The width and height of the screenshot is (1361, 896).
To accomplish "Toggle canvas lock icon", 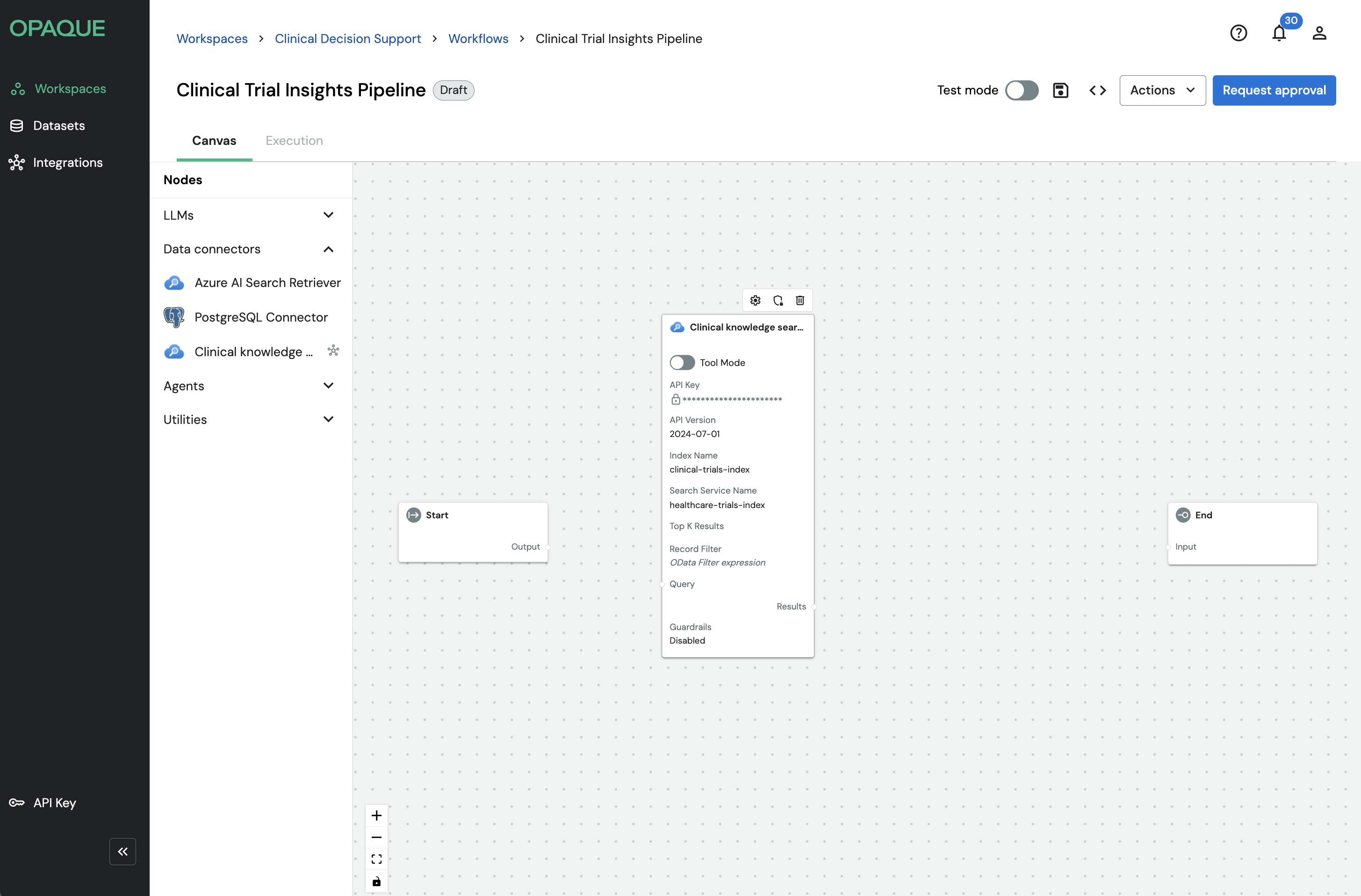I will pyautogui.click(x=376, y=881).
